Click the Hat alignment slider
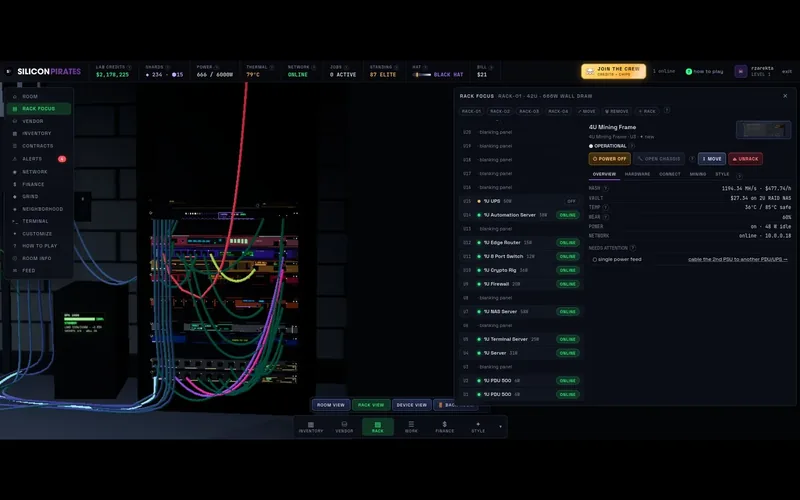800x500 pixels. tap(421, 74)
